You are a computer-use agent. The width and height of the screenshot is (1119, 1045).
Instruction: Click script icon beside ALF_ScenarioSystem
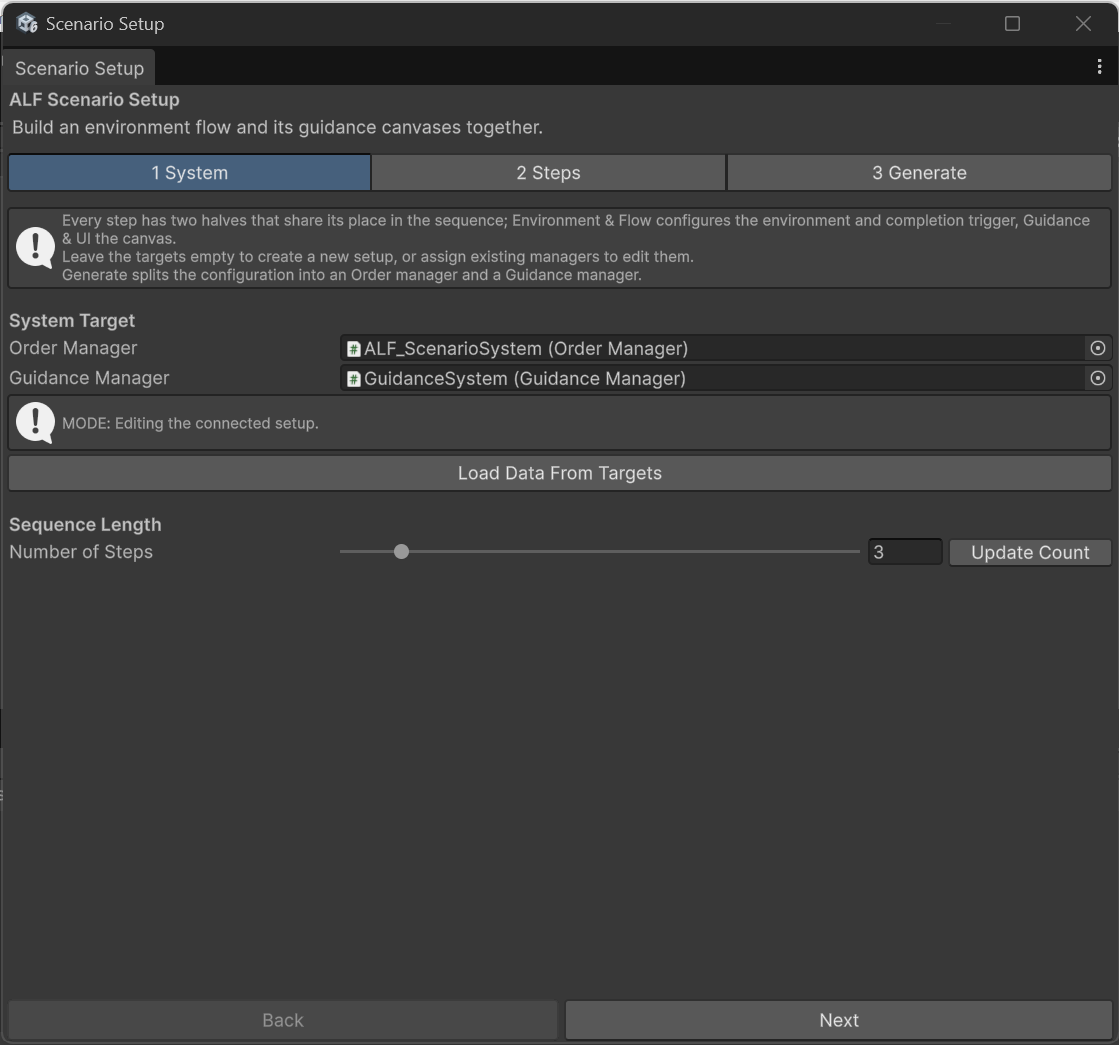click(x=353, y=348)
